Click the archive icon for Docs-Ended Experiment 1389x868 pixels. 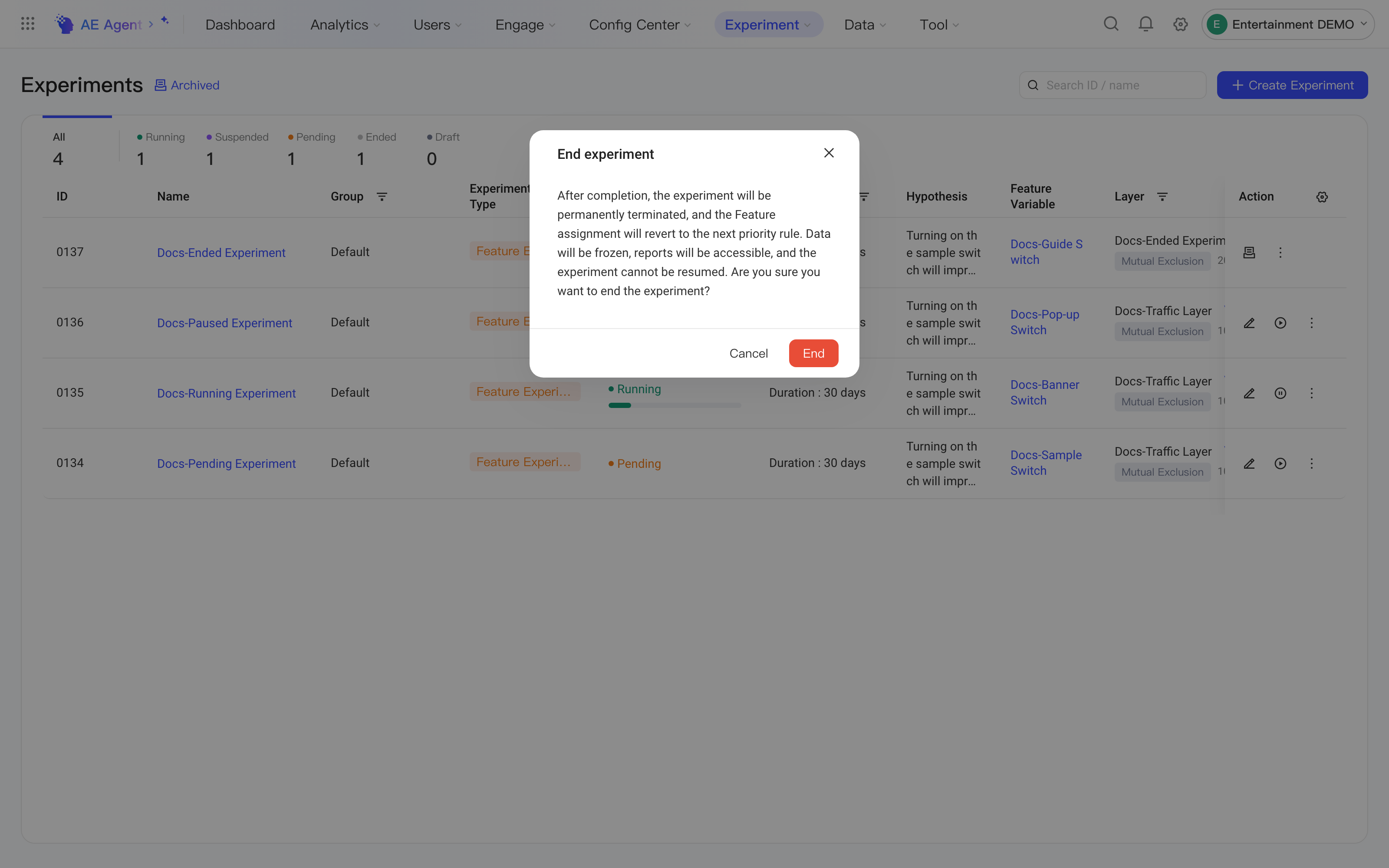(1249, 253)
